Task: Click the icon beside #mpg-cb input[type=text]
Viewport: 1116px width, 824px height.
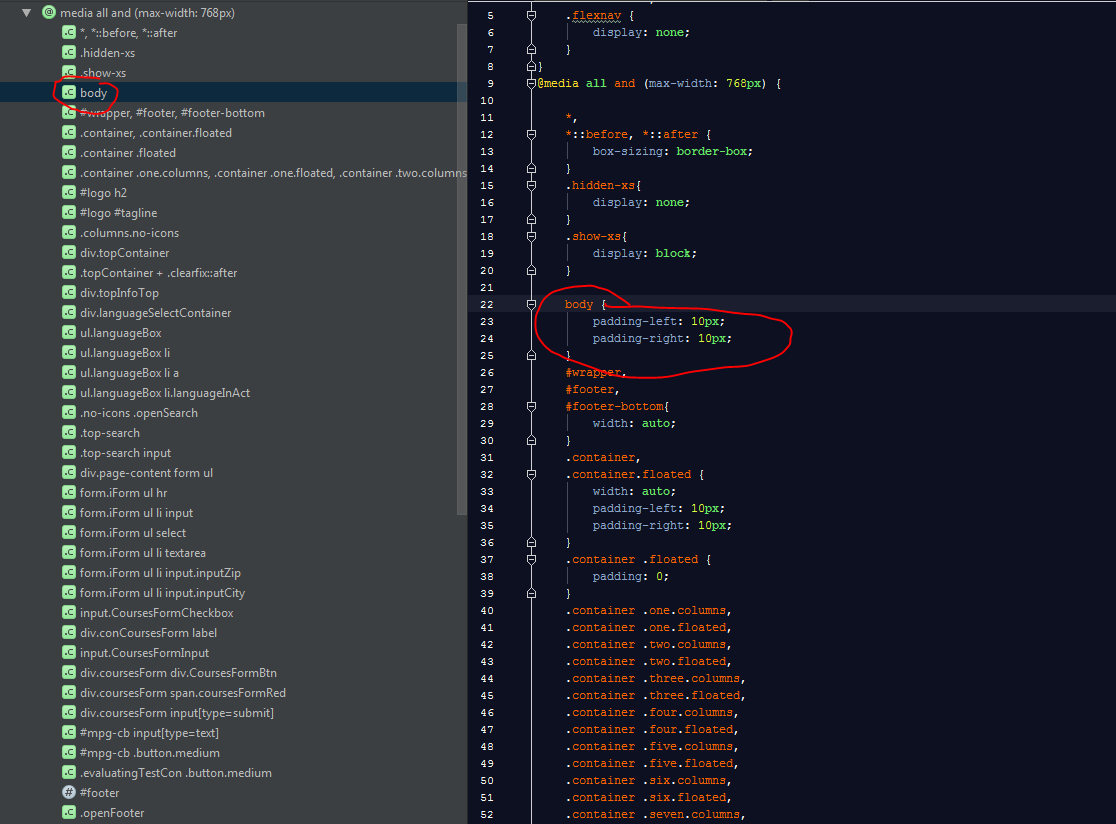Action: 69,732
